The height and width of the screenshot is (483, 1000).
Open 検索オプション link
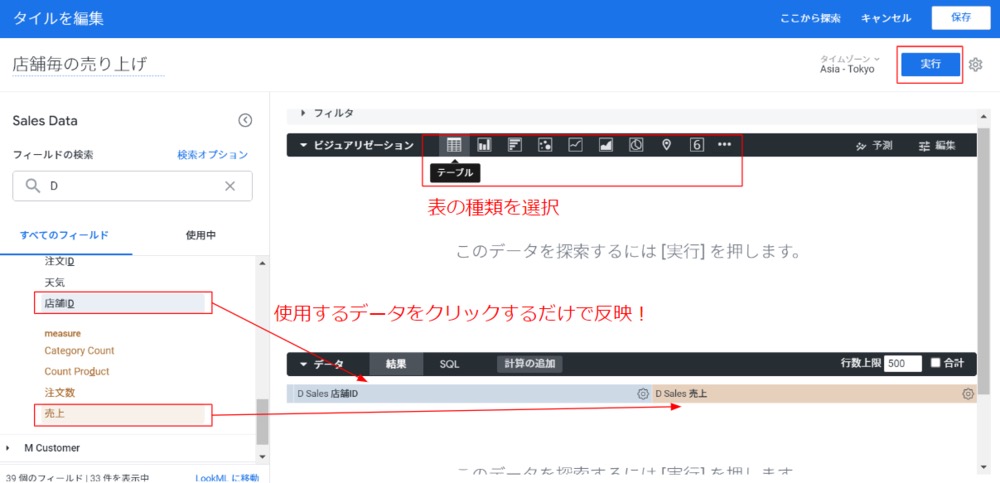(x=212, y=154)
